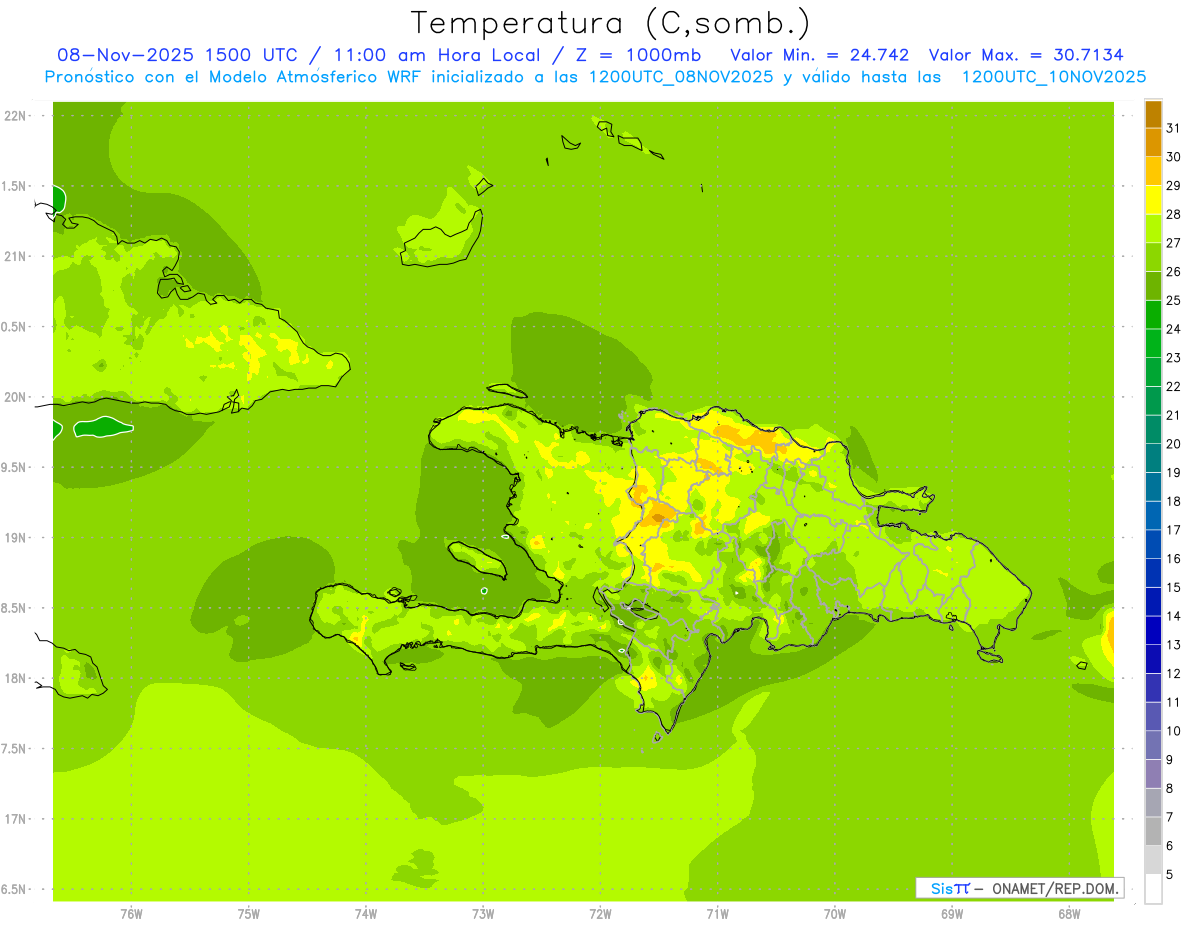Click the 76W longitude axis label
The height and width of the screenshot is (927, 1200).
point(131,913)
